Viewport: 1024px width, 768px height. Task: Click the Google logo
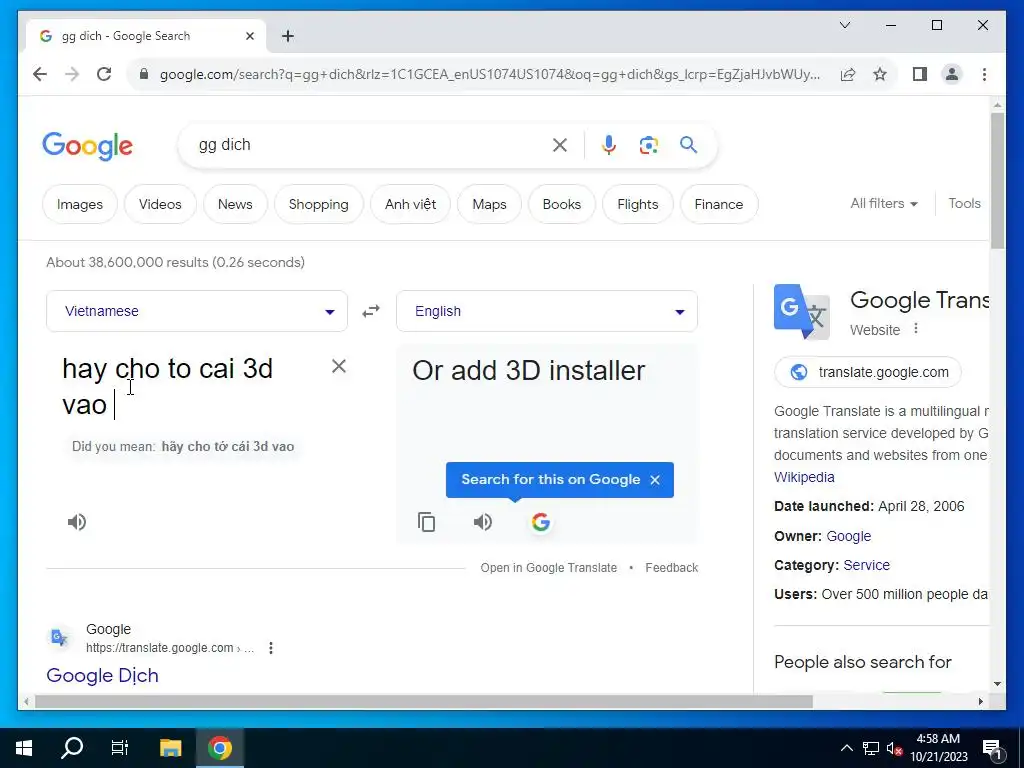pyautogui.click(x=88, y=146)
